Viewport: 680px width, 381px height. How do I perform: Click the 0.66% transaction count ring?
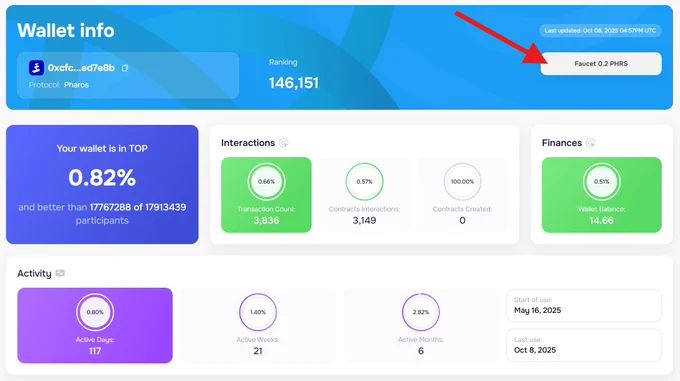pyautogui.click(x=266, y=182)
